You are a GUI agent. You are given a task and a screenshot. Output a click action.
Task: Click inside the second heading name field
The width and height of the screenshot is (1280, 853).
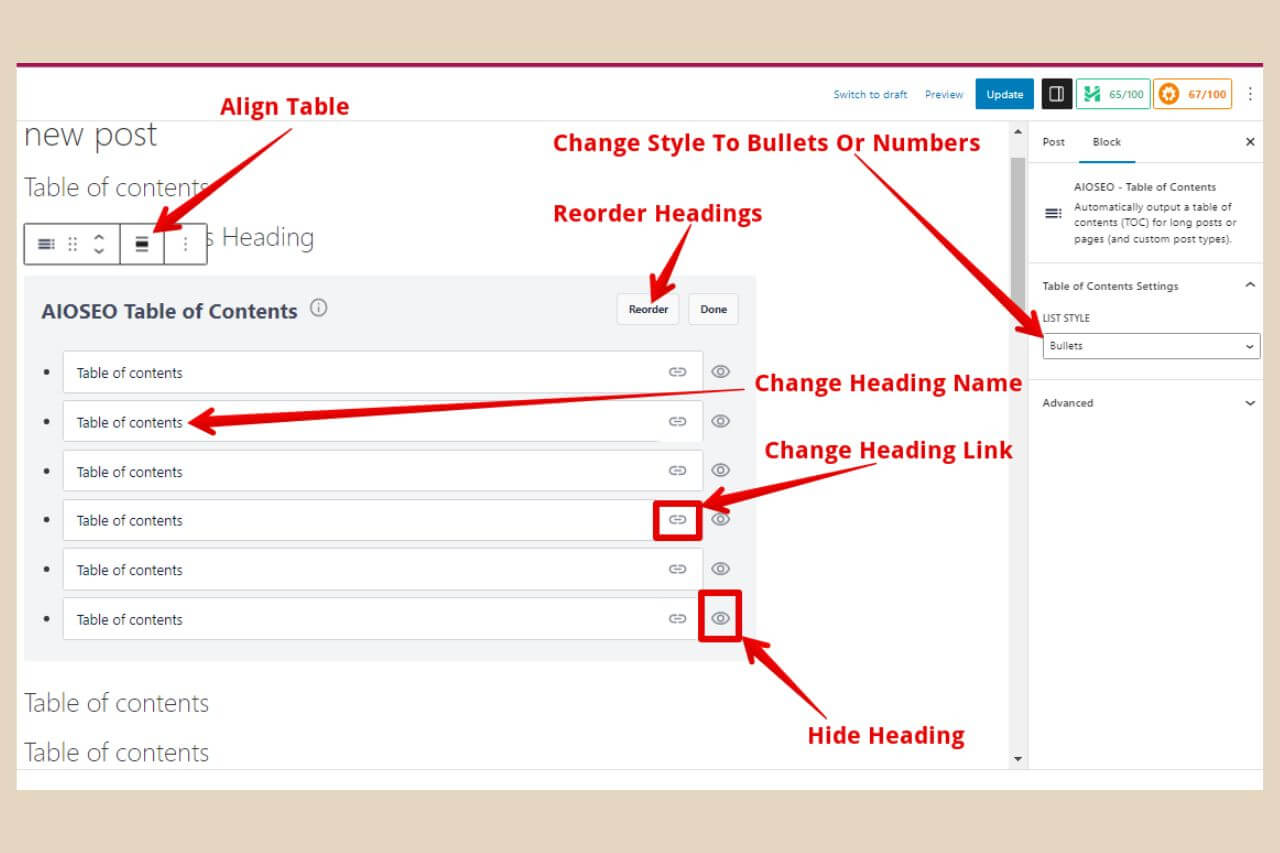point(300,421)
